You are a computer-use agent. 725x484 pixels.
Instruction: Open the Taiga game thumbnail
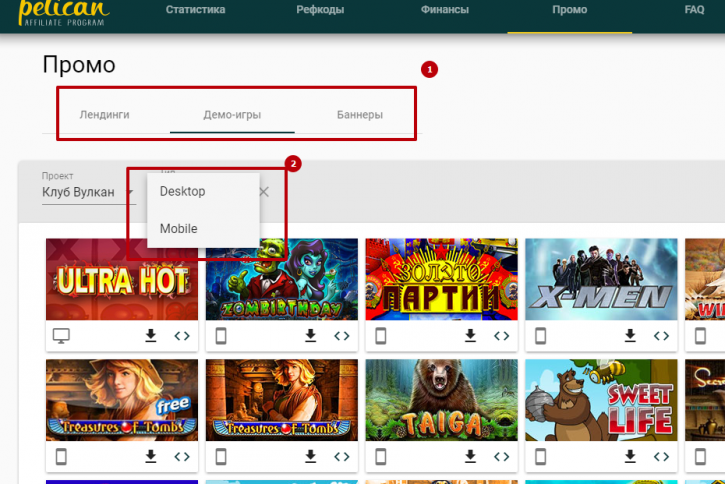pyautogui.click(x=442, y=400)
